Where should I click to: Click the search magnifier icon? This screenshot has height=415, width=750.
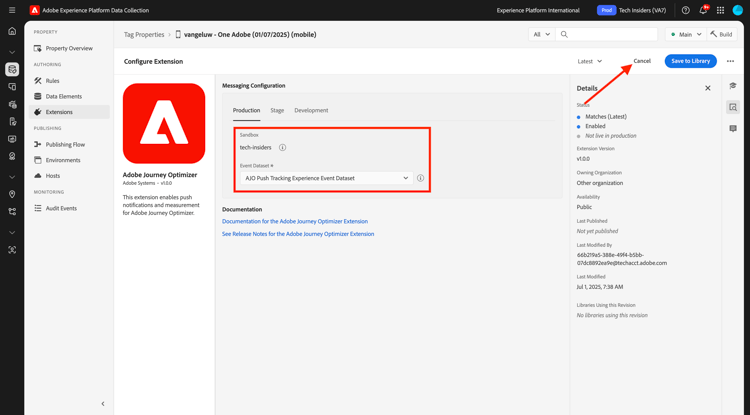pyautogui.click(x=564, y=34)
